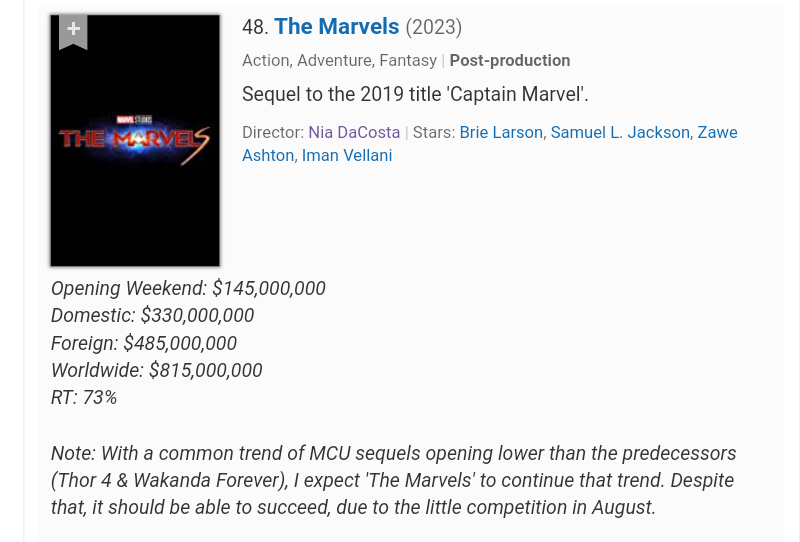Open The Marvels poster image

135,150
